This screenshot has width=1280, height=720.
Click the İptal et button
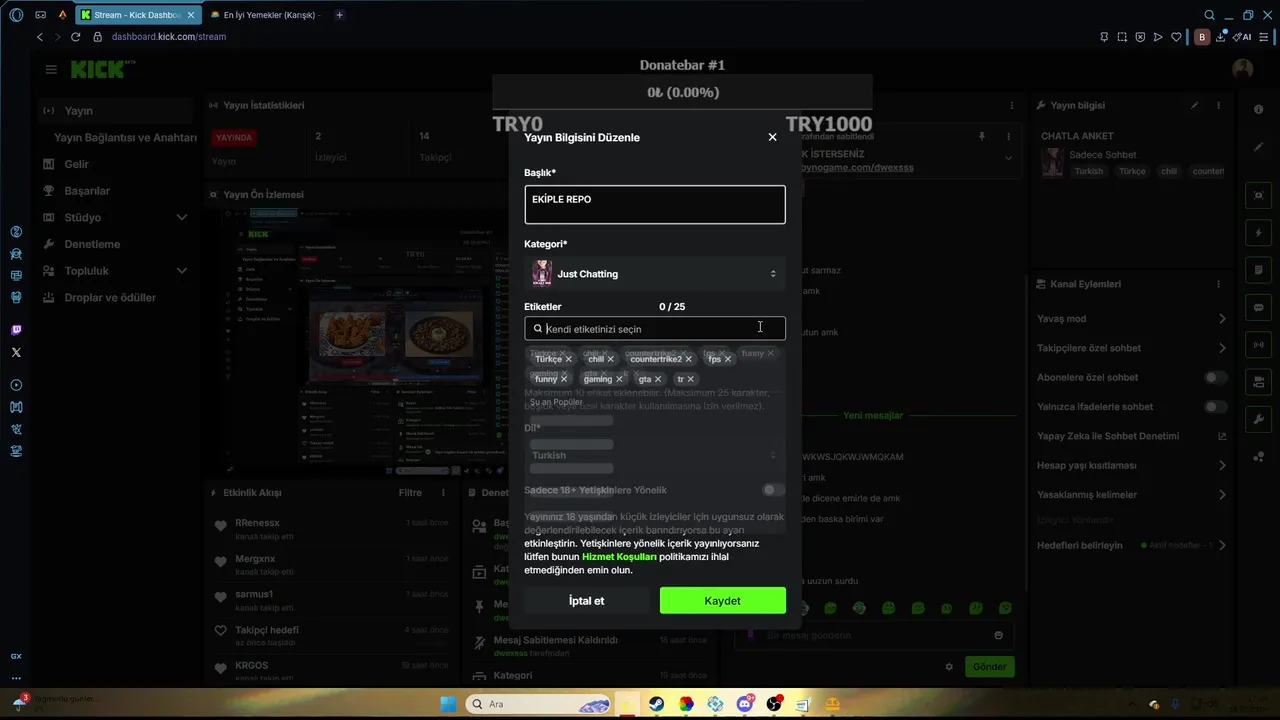coord(586,601)
